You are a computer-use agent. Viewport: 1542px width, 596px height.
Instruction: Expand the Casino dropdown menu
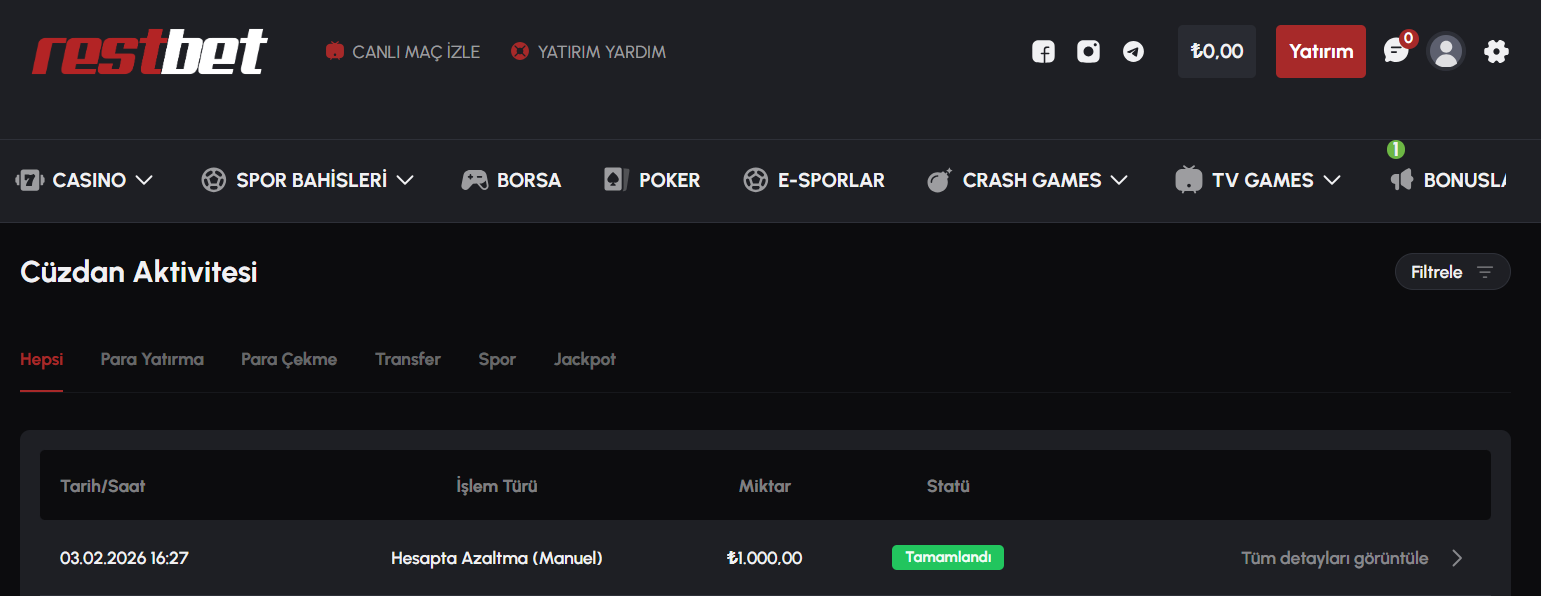pos(84,180)
